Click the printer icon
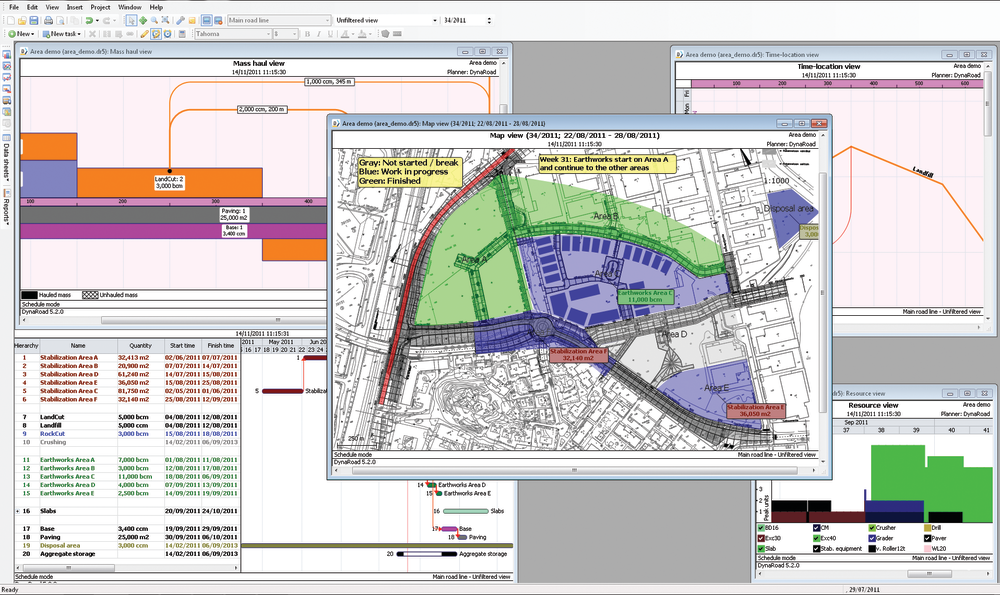Viewport: 1000px width, 595px height. pyautogui.click(x=48, y=20)
